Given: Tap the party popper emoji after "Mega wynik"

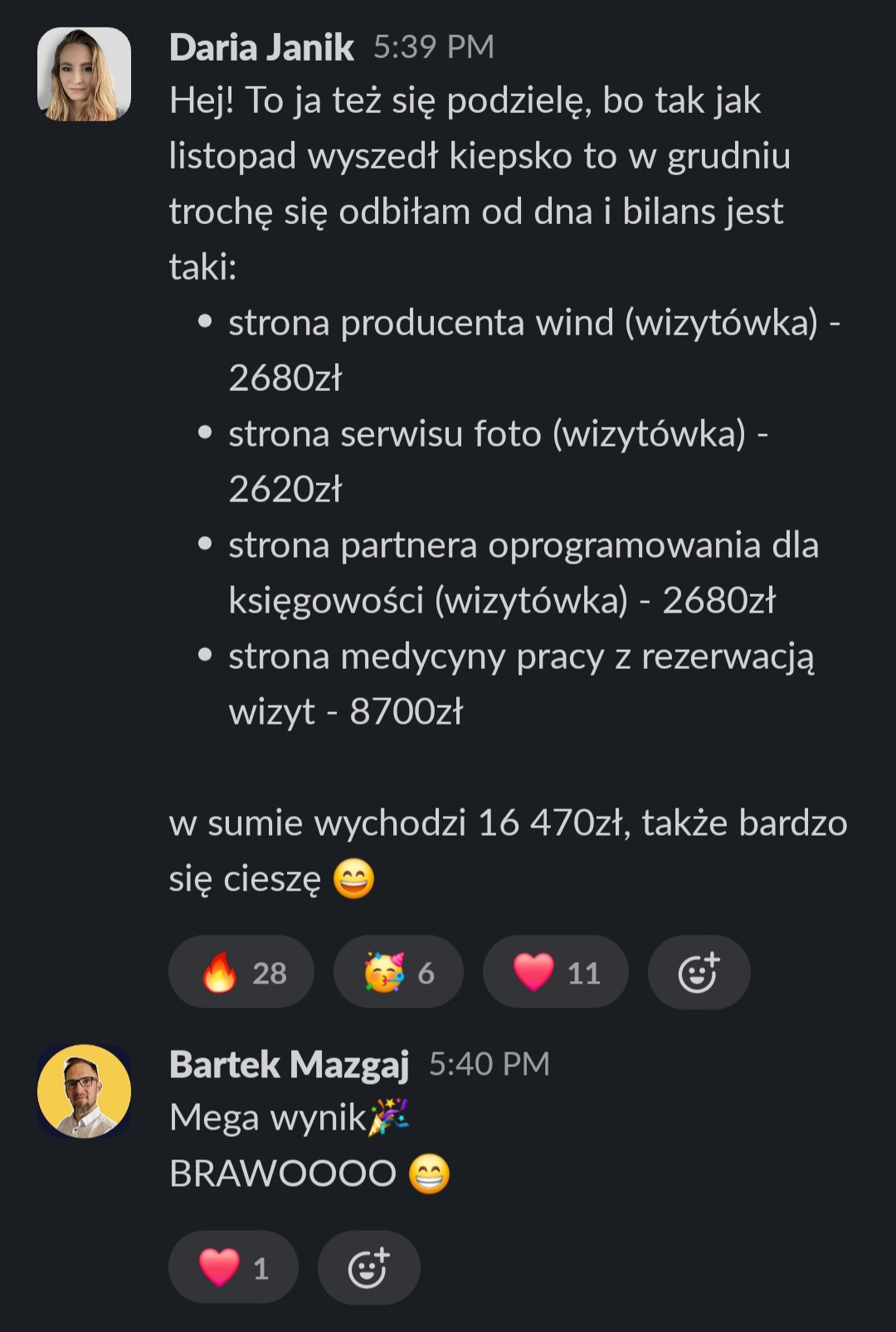Looking at the screenshot, I should (x=389, y=1116).
